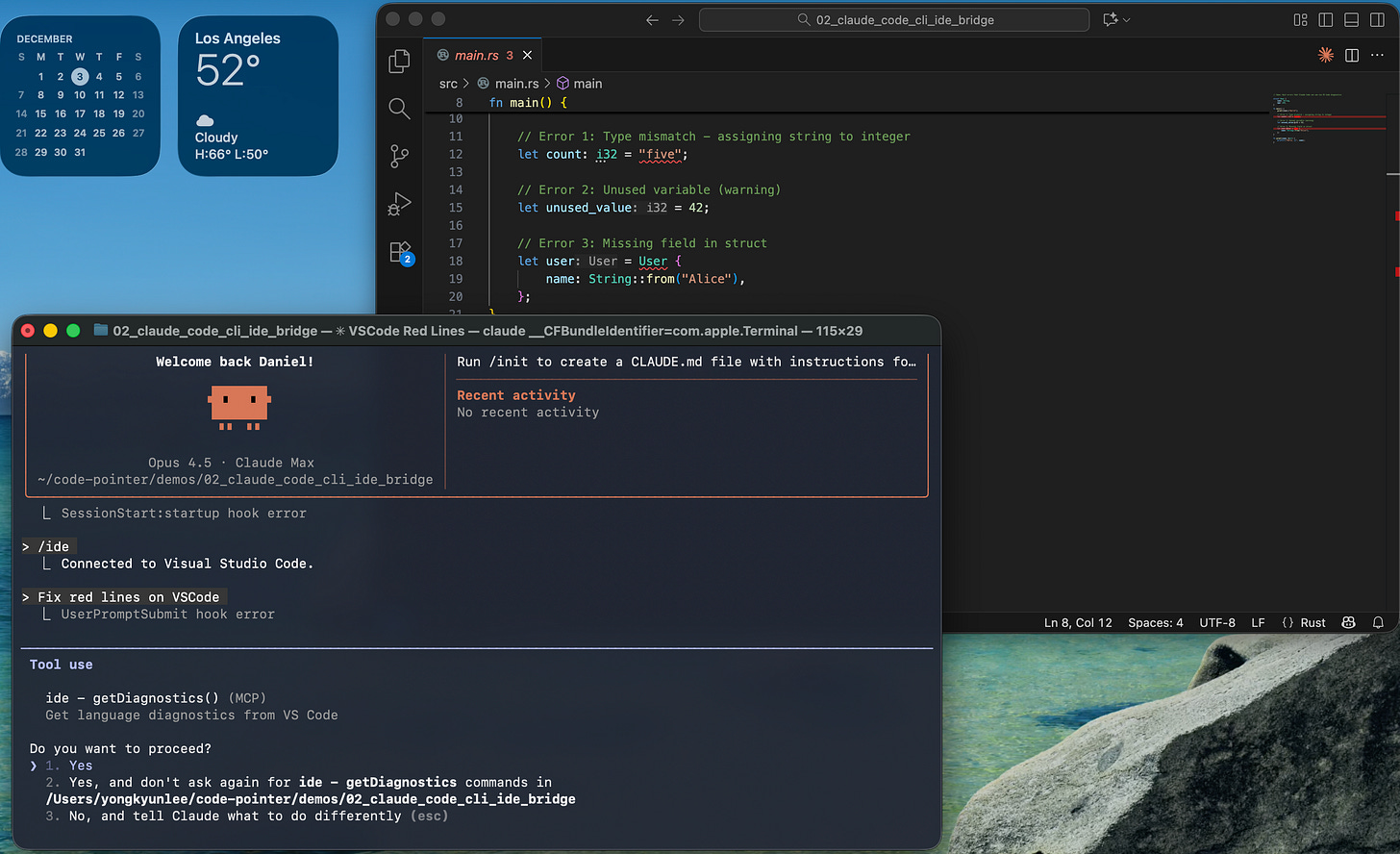Toggle the secondary side bar

click(x=1377, y=19)
